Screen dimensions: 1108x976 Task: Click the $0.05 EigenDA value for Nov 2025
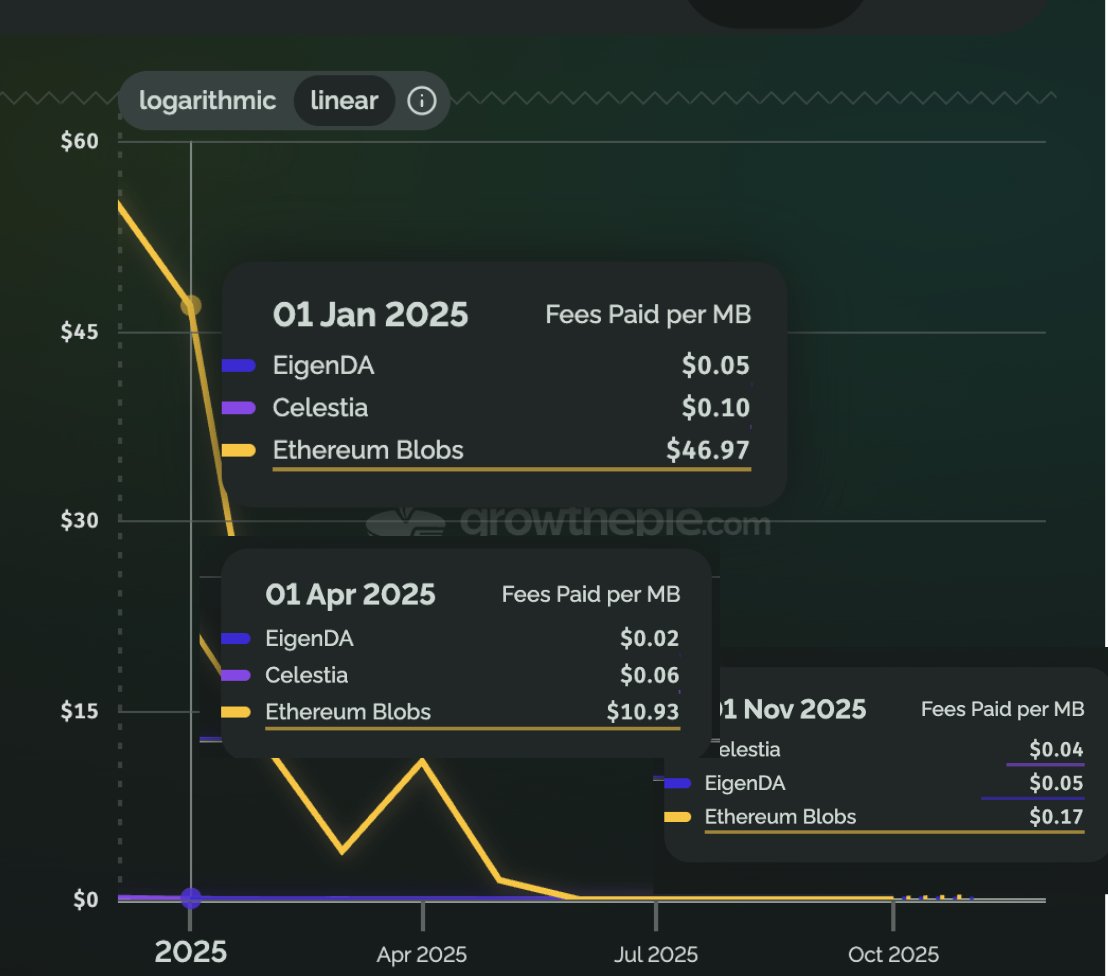pyautogui.click(x=1056, y=783)
